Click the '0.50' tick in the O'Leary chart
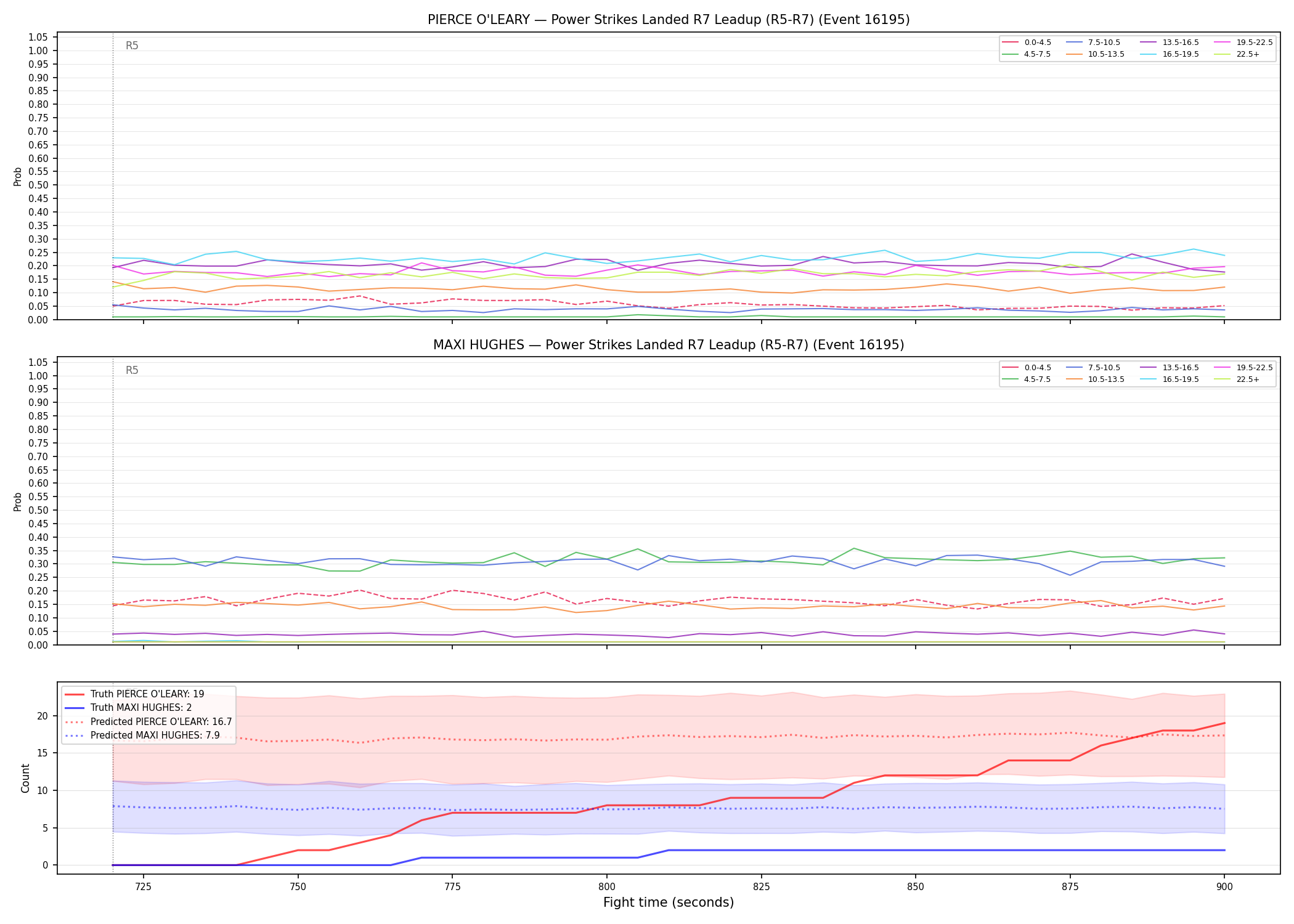The height and width of the screenshot is (924, 1294). 38,185
